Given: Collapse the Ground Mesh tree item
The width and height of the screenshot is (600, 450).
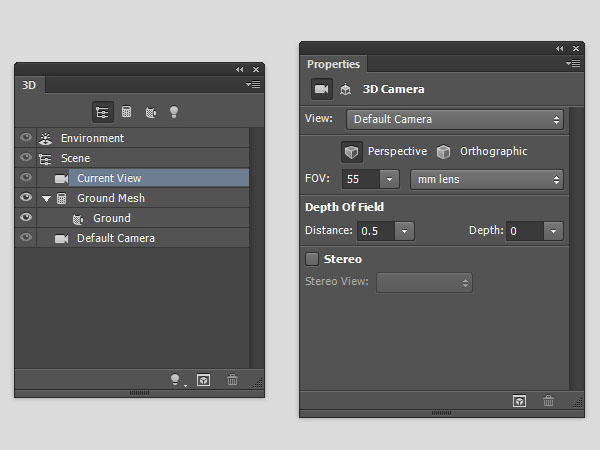Looking at the screenshot, I should [46, 198].
